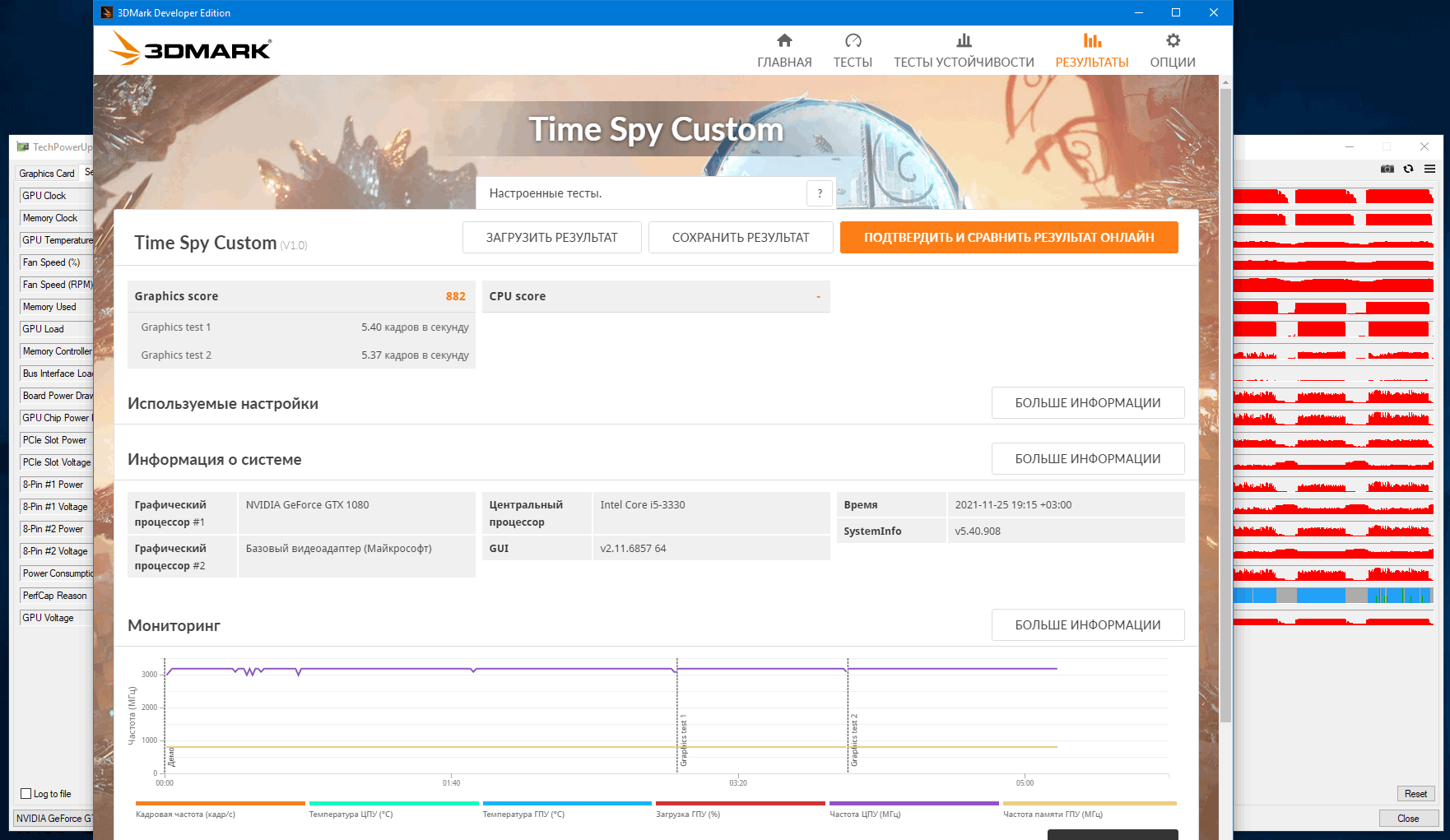Toggle Загрузка ГПУ legend color bar
Image resolution: width=1450 pixels, height=840 pixels.
click(x=741, y=803)
